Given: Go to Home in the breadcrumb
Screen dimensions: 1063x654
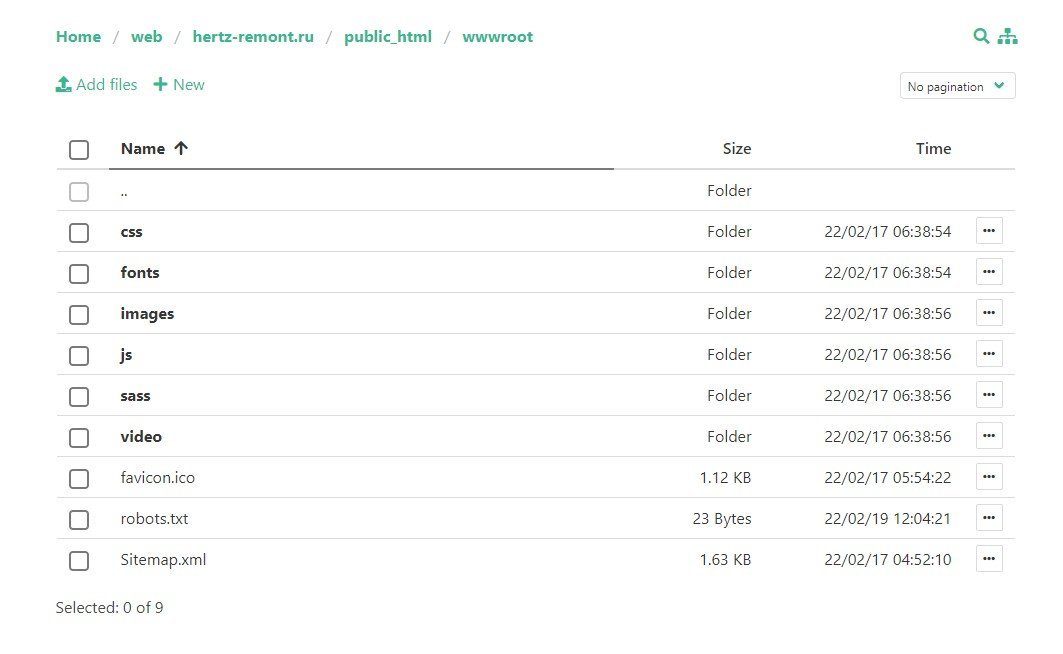Looking at the screenshot, I should click(78, 37).
